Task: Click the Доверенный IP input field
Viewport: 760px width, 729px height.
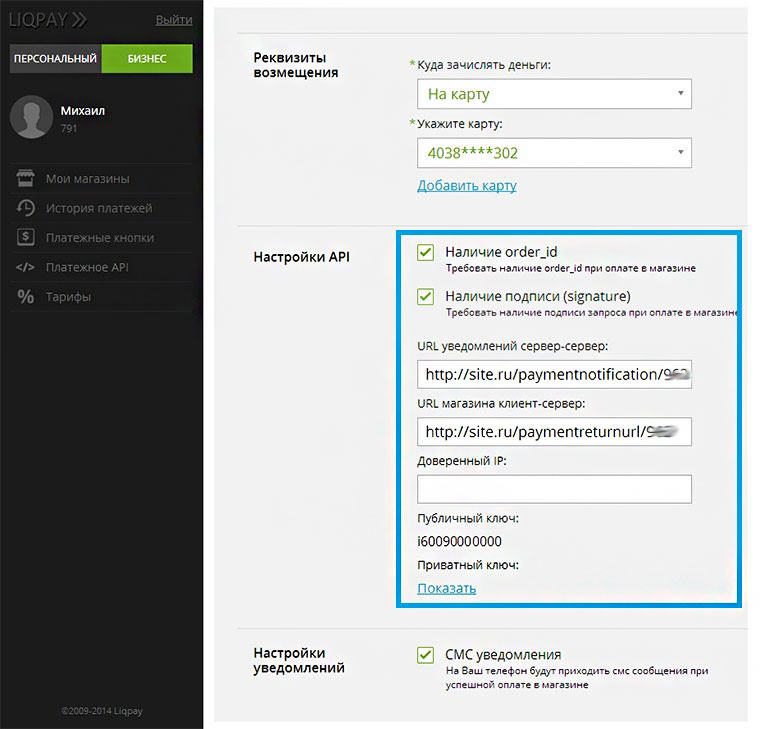Action: (554, 489)
